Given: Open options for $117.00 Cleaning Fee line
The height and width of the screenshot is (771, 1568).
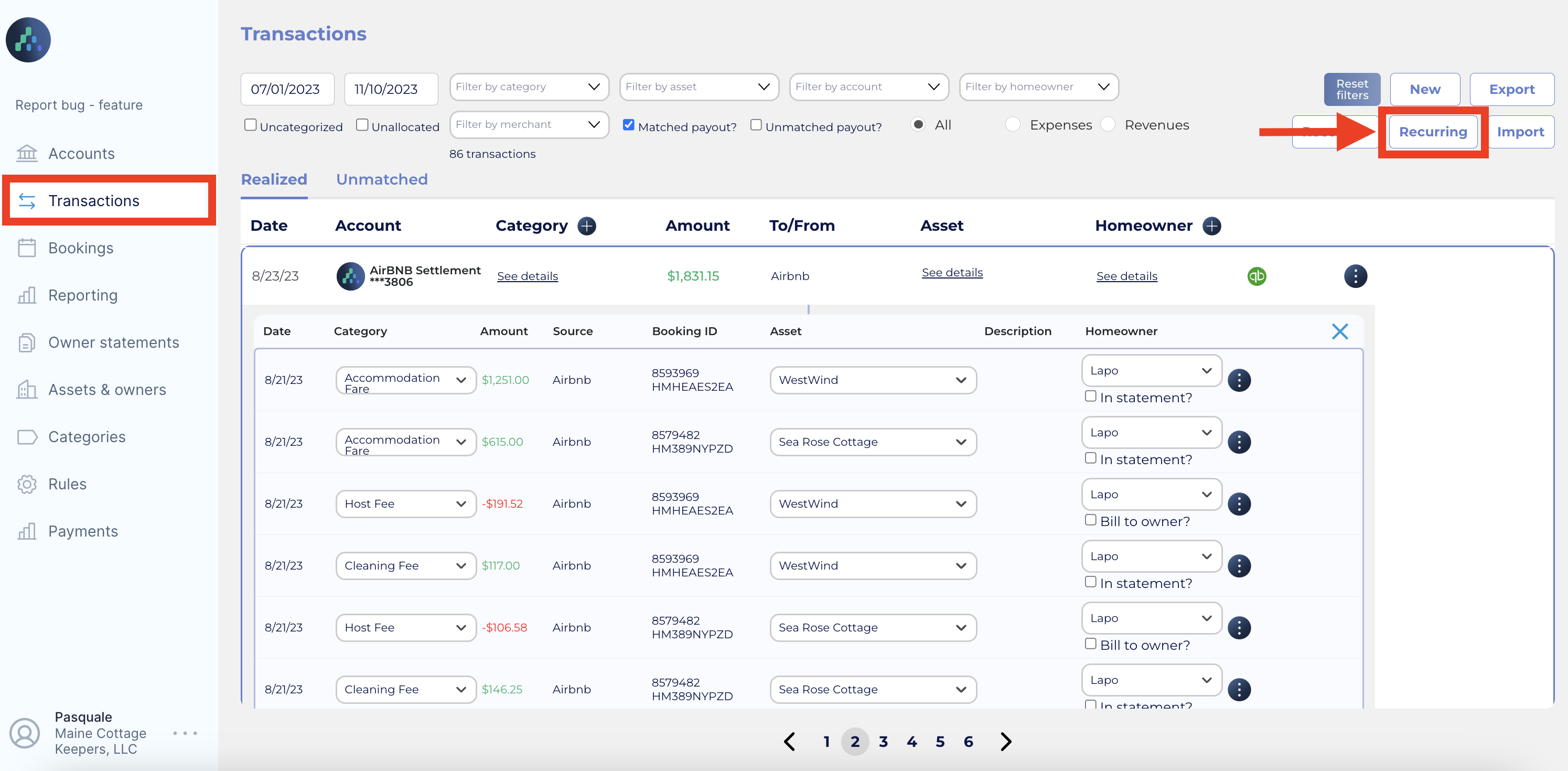Looking at the screenshot, I should pos(1239,566).
